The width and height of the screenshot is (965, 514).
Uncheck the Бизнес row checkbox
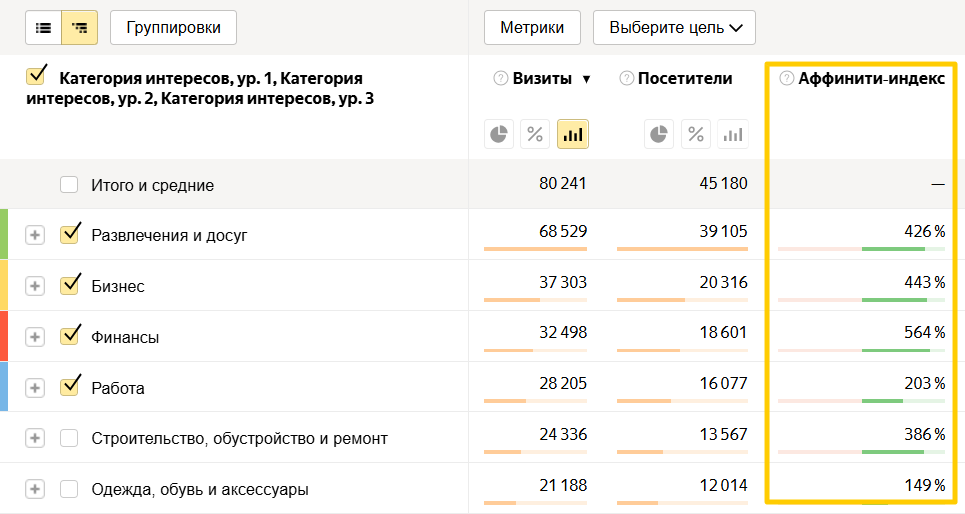click(x=69, y=285)
